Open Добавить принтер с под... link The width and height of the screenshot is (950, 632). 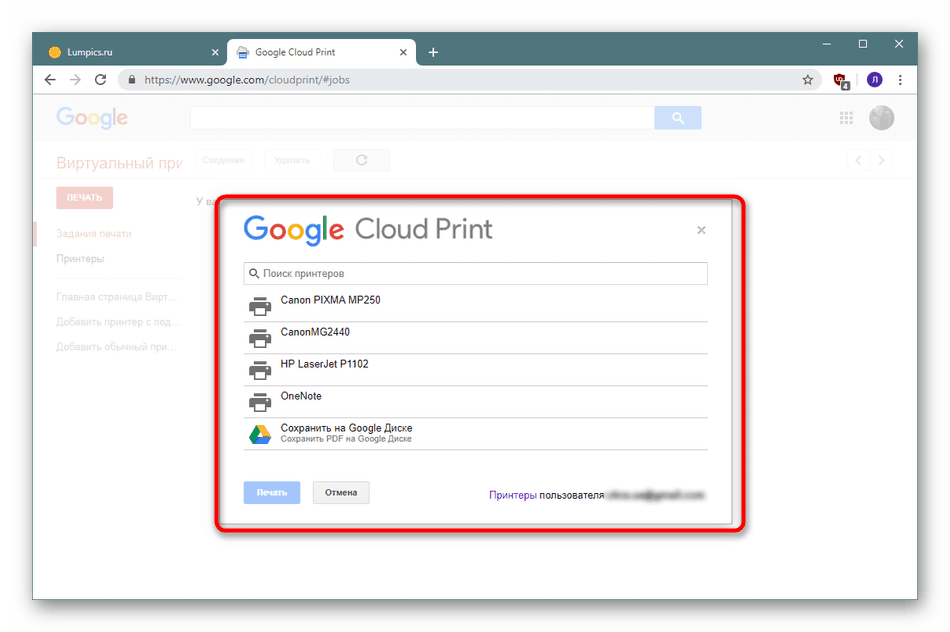118,322
